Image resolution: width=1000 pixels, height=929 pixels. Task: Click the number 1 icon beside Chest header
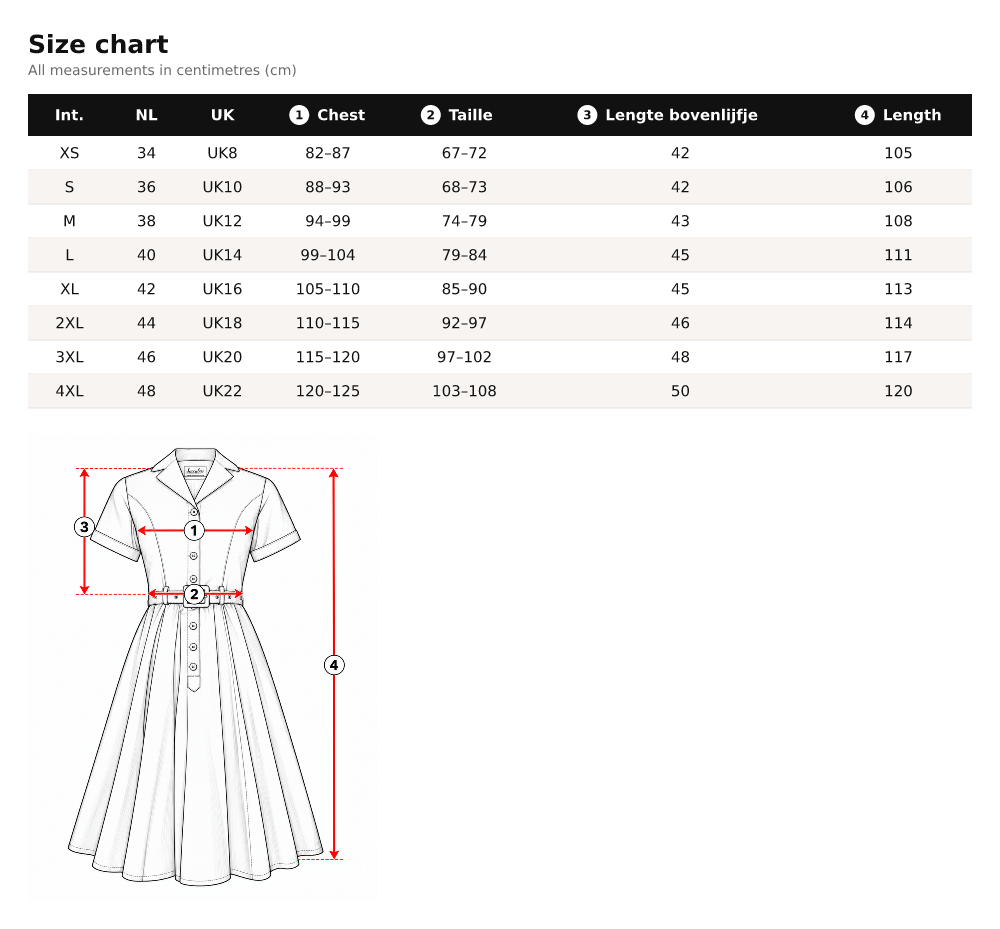click(298, 115)
